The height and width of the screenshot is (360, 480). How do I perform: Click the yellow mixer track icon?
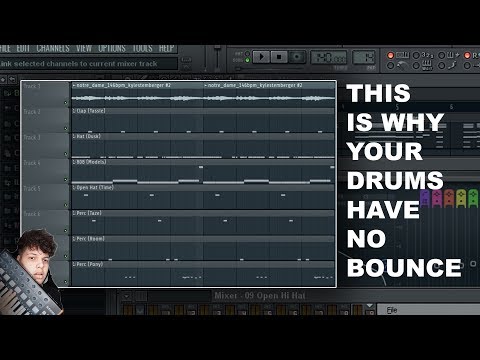click(x=461, y=198)
